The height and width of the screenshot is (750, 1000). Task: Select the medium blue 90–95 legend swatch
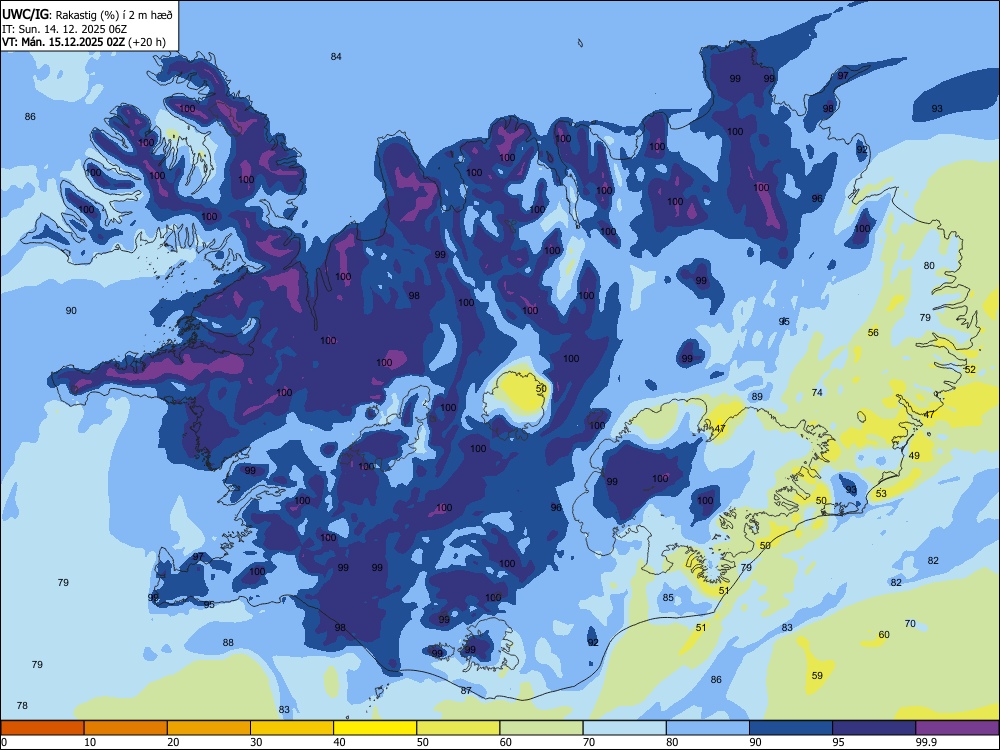pos(791,728)
